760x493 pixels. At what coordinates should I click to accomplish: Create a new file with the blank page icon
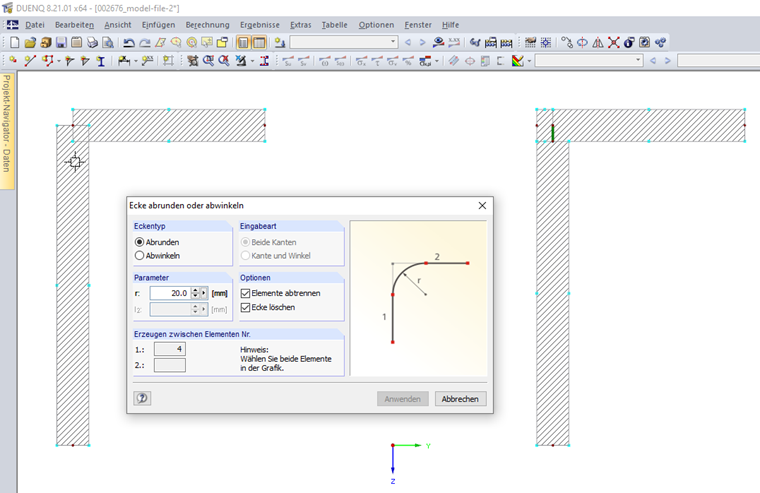tap(15, 43)
